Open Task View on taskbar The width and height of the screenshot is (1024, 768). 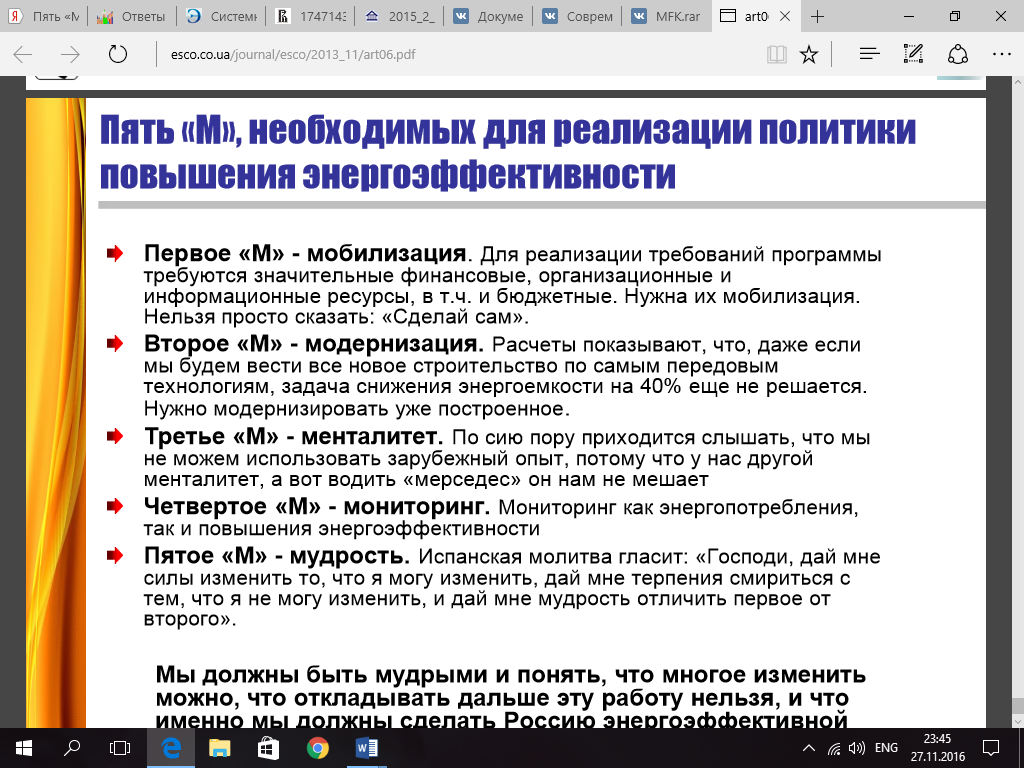point(120,748)
